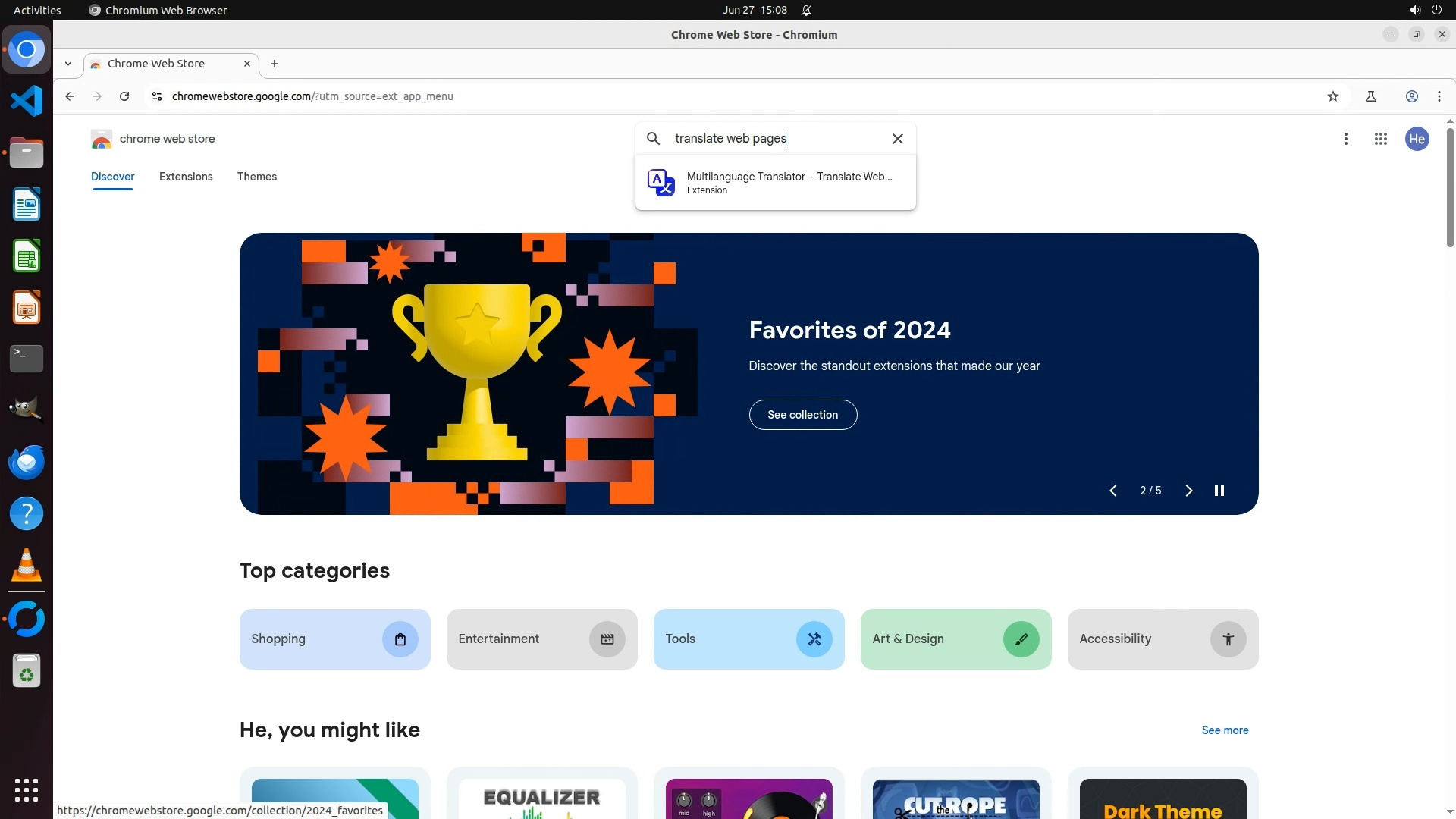Open the Google apps grid

tap(1380, 139)
